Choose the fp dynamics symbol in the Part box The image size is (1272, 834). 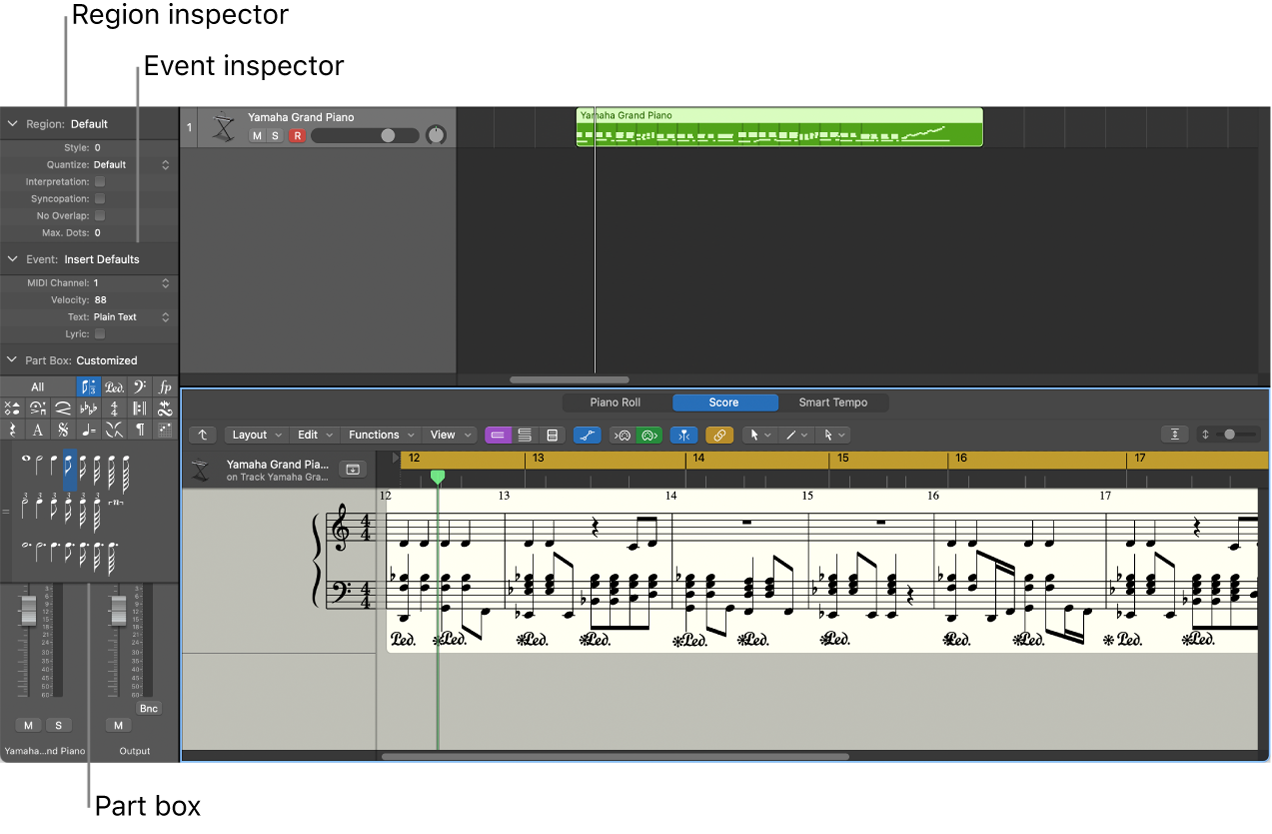(x=164, y=388)
